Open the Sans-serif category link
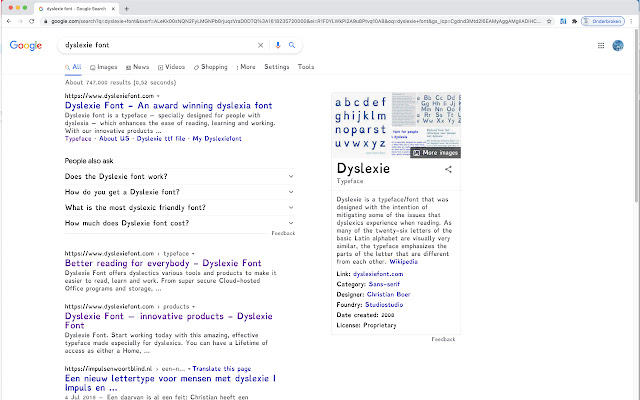Screen dimensions: 640x400 pyautogui.click(x=384, y=284)
